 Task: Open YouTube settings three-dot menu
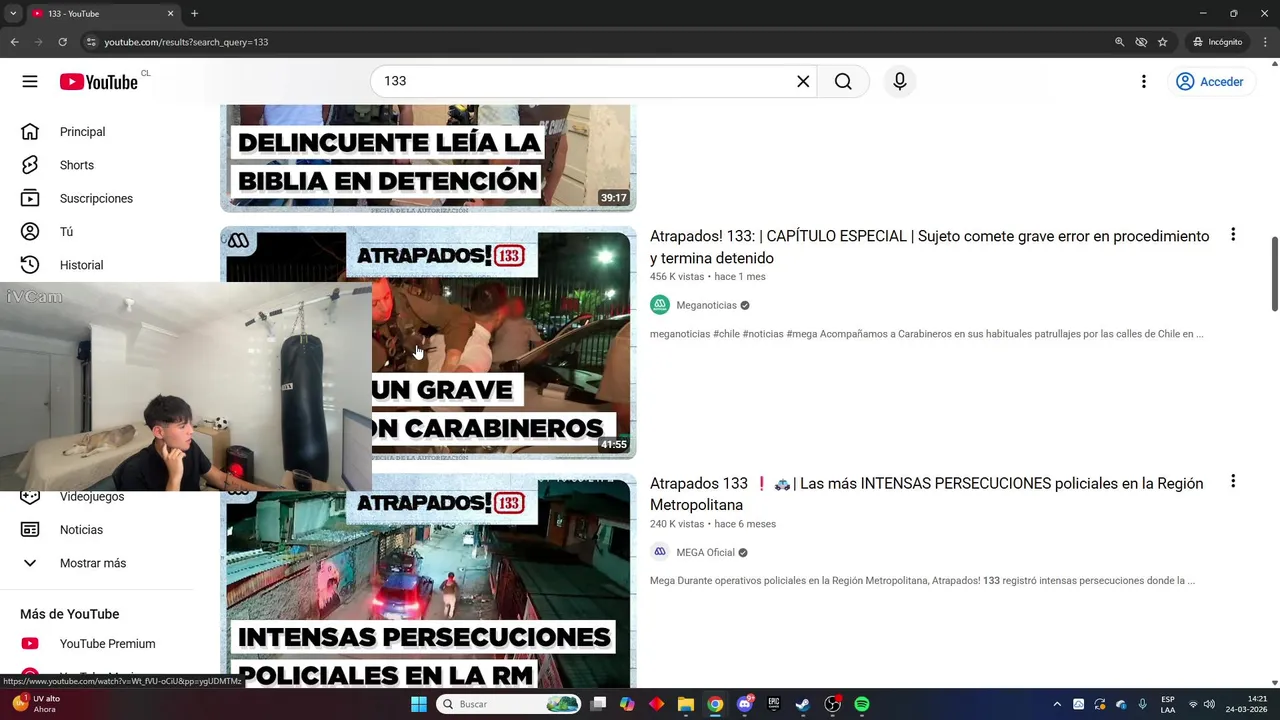click(x=1144, y=82)
